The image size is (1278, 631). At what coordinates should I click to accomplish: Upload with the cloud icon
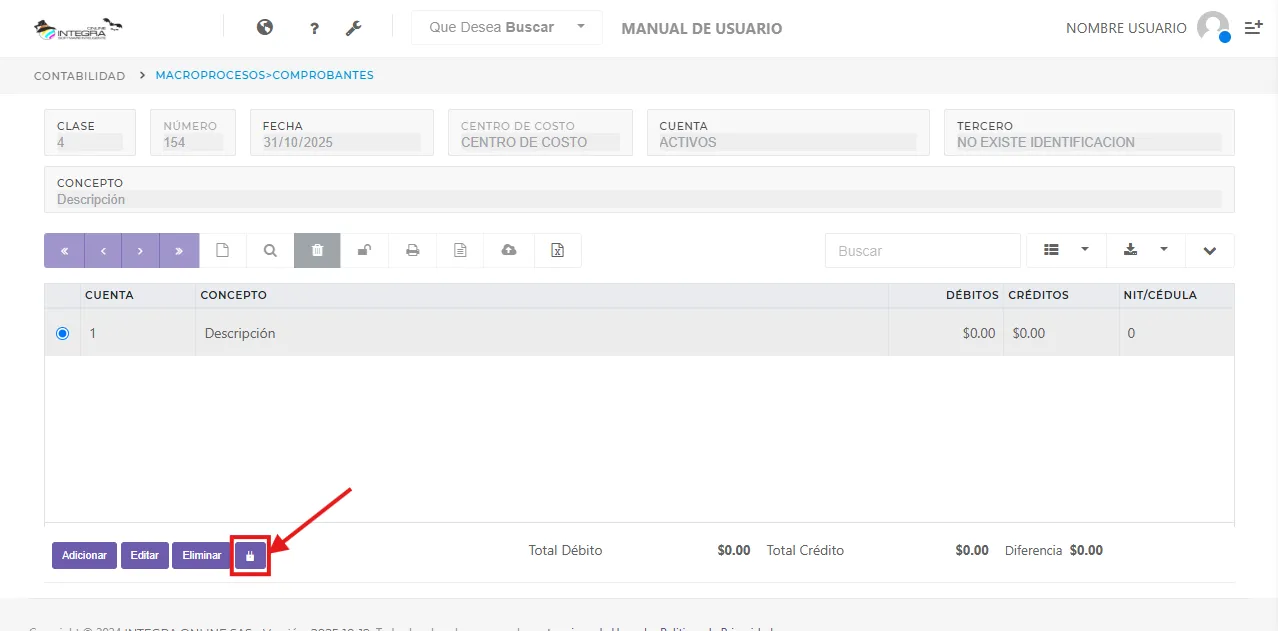[508, 250]
